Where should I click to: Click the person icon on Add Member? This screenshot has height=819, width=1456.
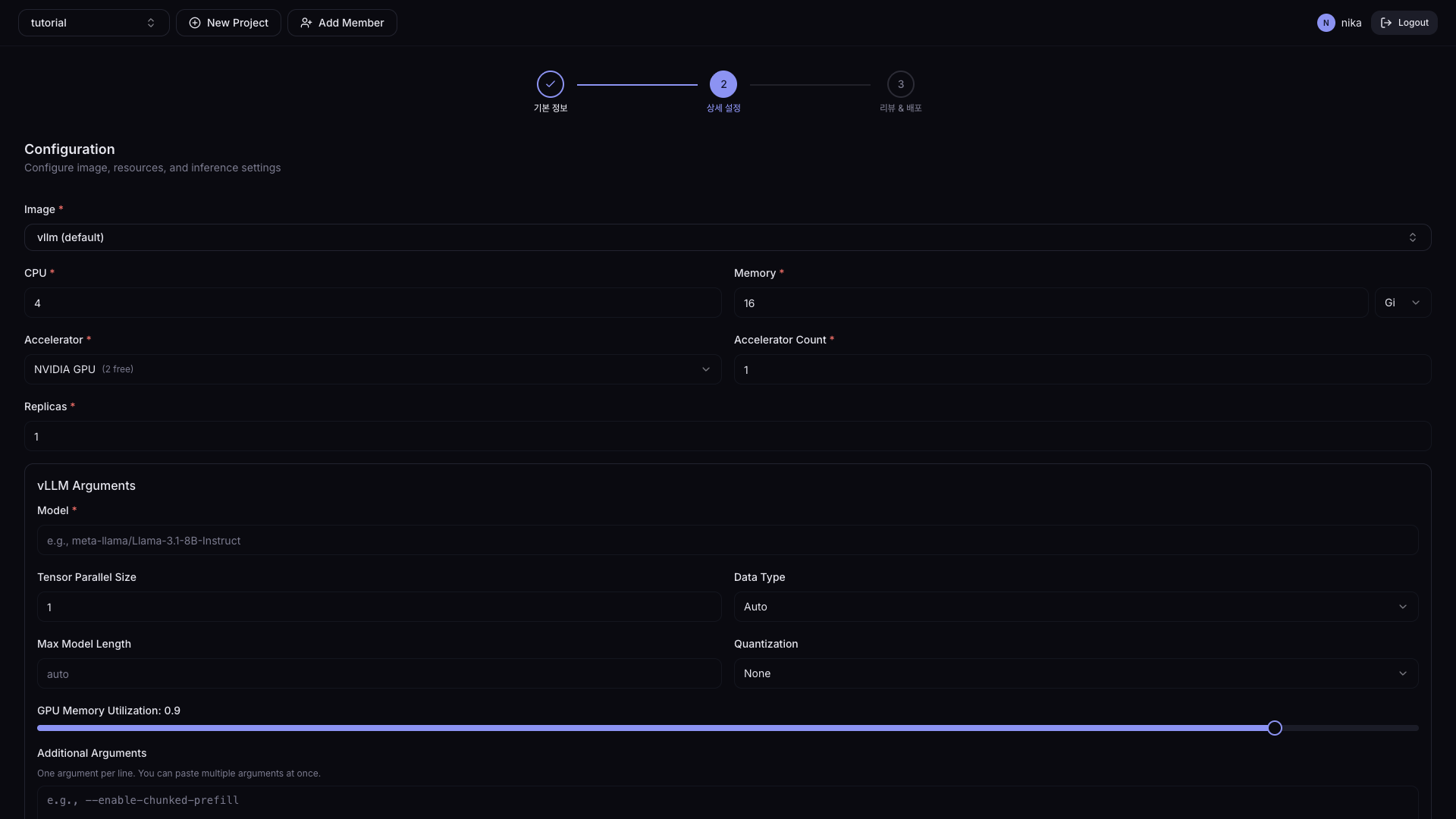(x=306, y=23)
